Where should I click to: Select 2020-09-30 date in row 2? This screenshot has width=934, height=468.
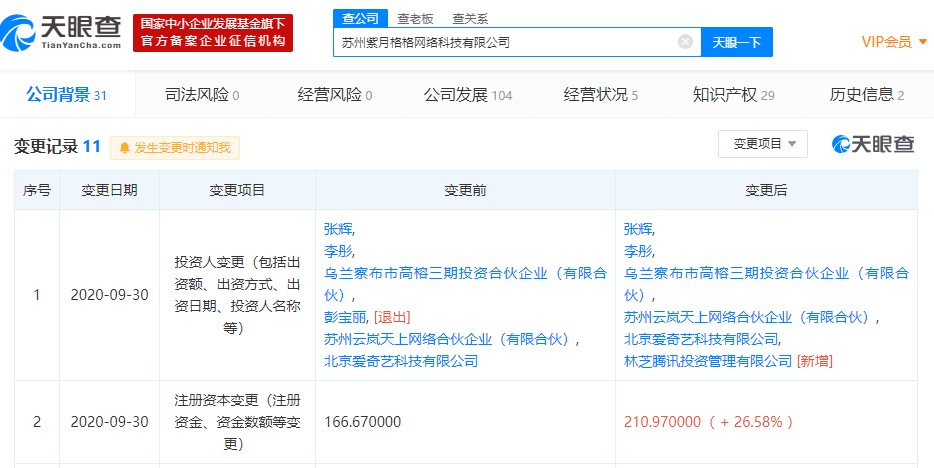110,422
